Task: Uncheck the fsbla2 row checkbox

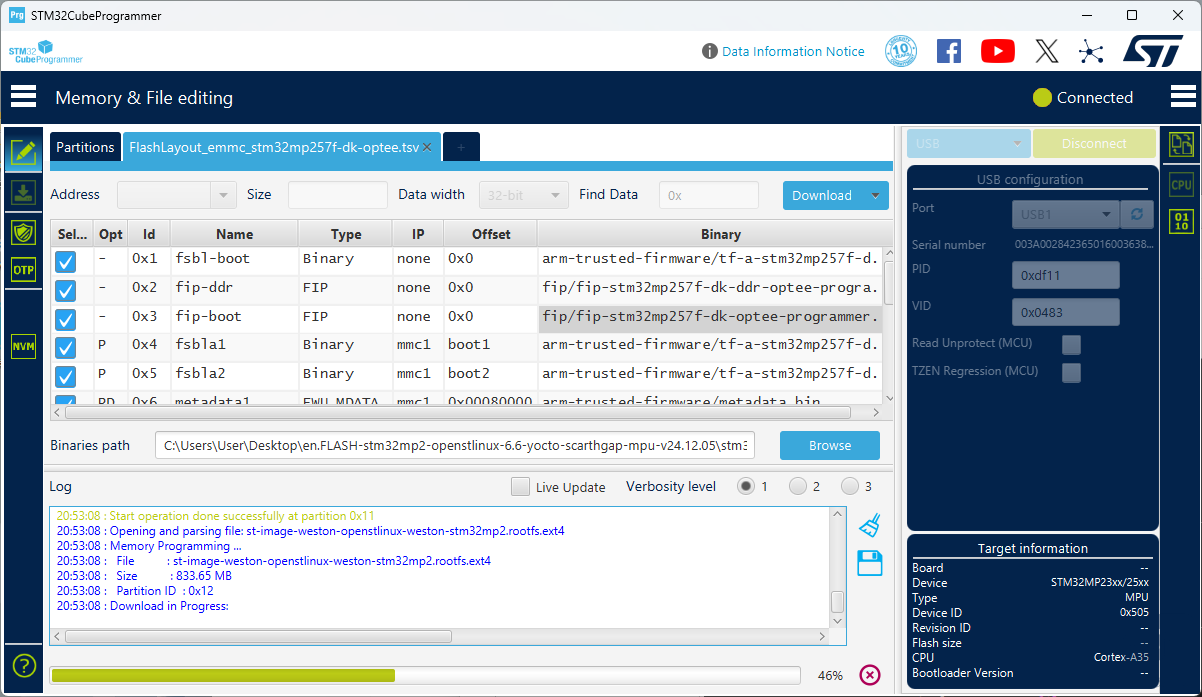Action: (x=65, y=377)
